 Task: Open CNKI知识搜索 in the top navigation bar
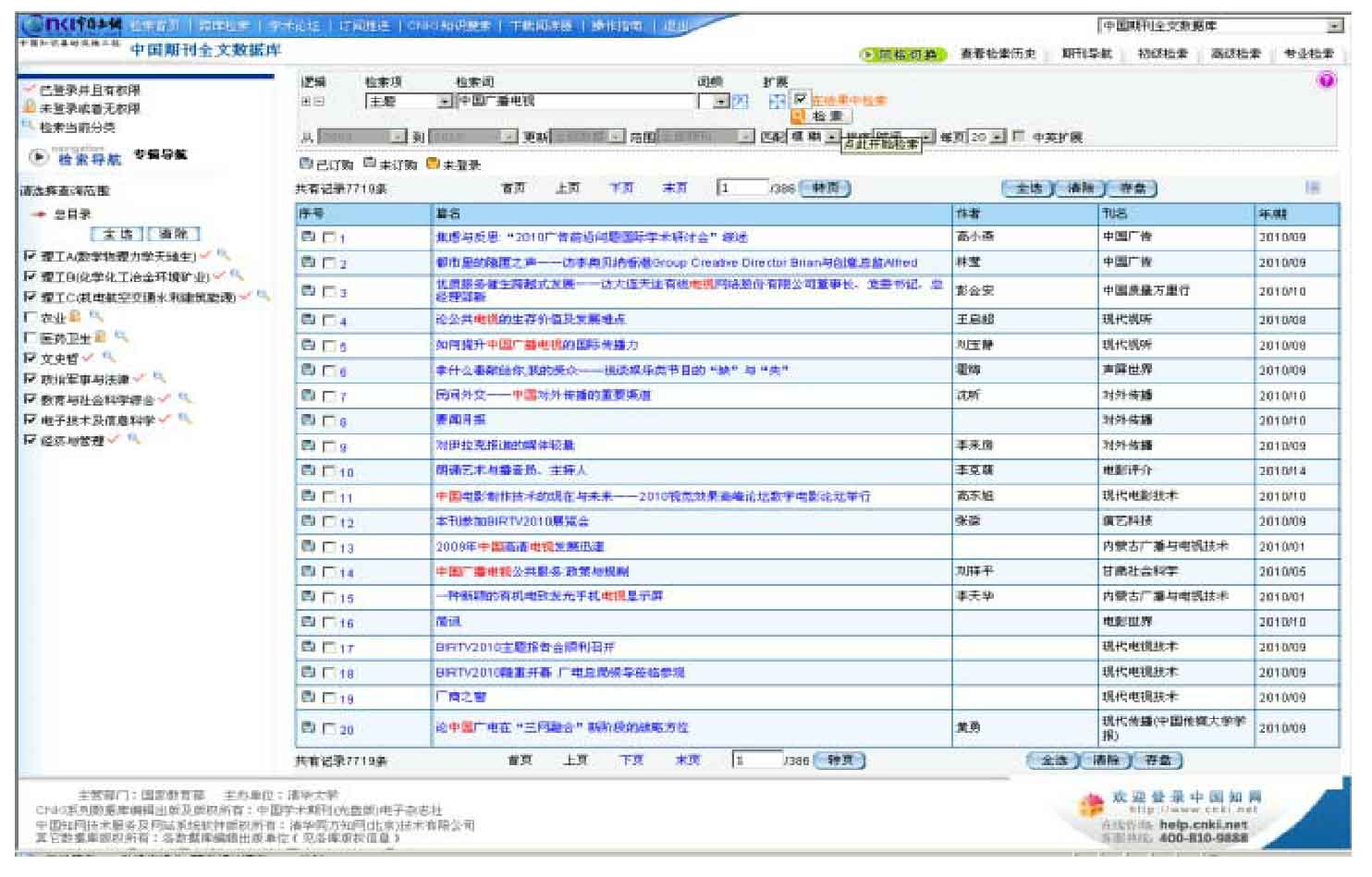(448, 26)
